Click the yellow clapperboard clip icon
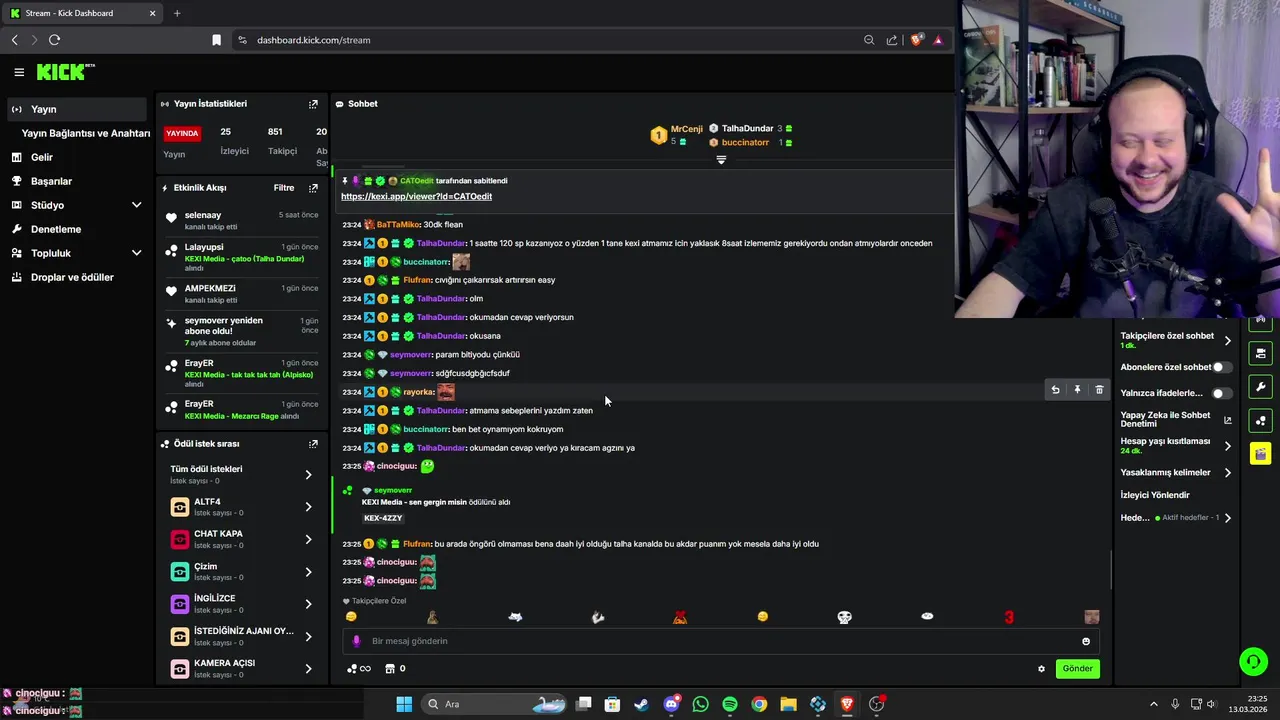The height and width of the screenshot is (720, 1280). coord(1261,454)
